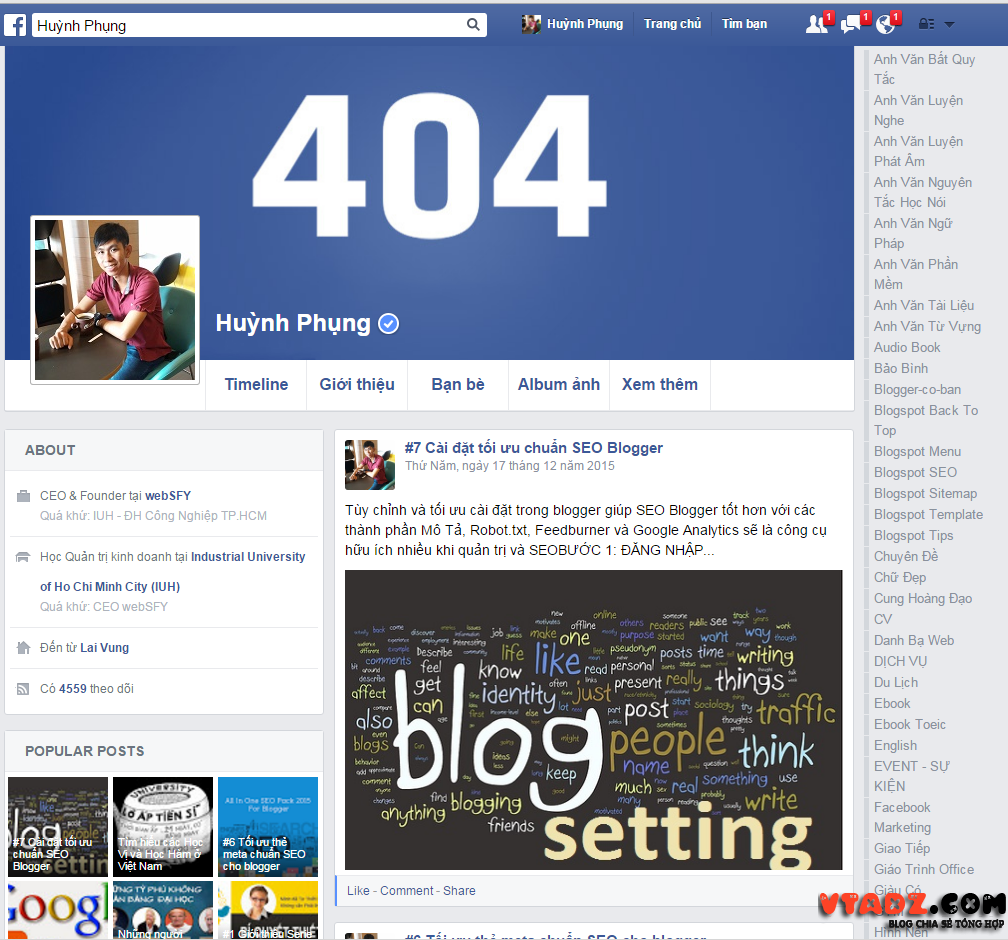Click verified badge beside profile name

pyautogui.click(x=388, y=323)
